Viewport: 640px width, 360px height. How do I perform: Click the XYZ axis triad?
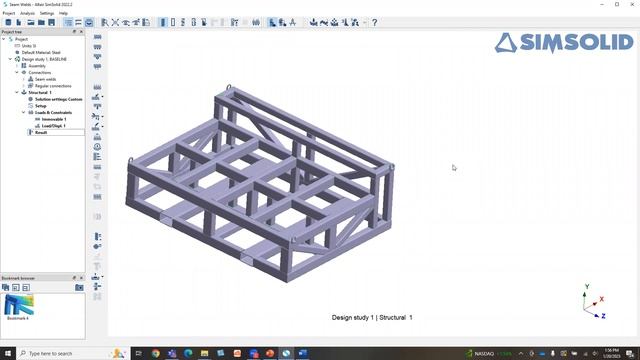(593, 302)
